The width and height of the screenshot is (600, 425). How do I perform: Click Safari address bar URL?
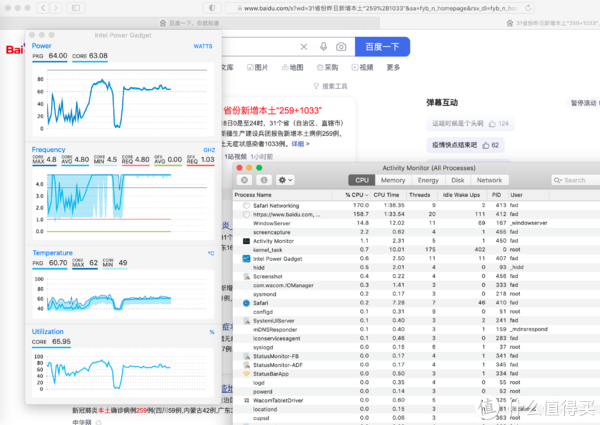coord(381,8)
